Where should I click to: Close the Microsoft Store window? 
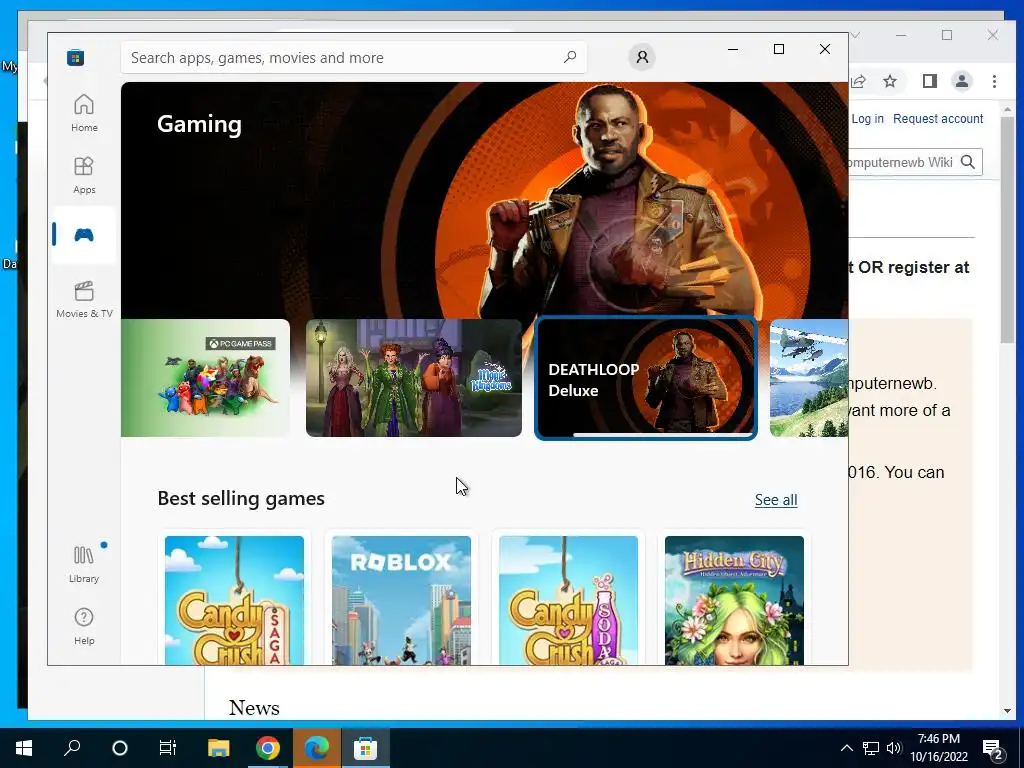(x=825, y=49)
